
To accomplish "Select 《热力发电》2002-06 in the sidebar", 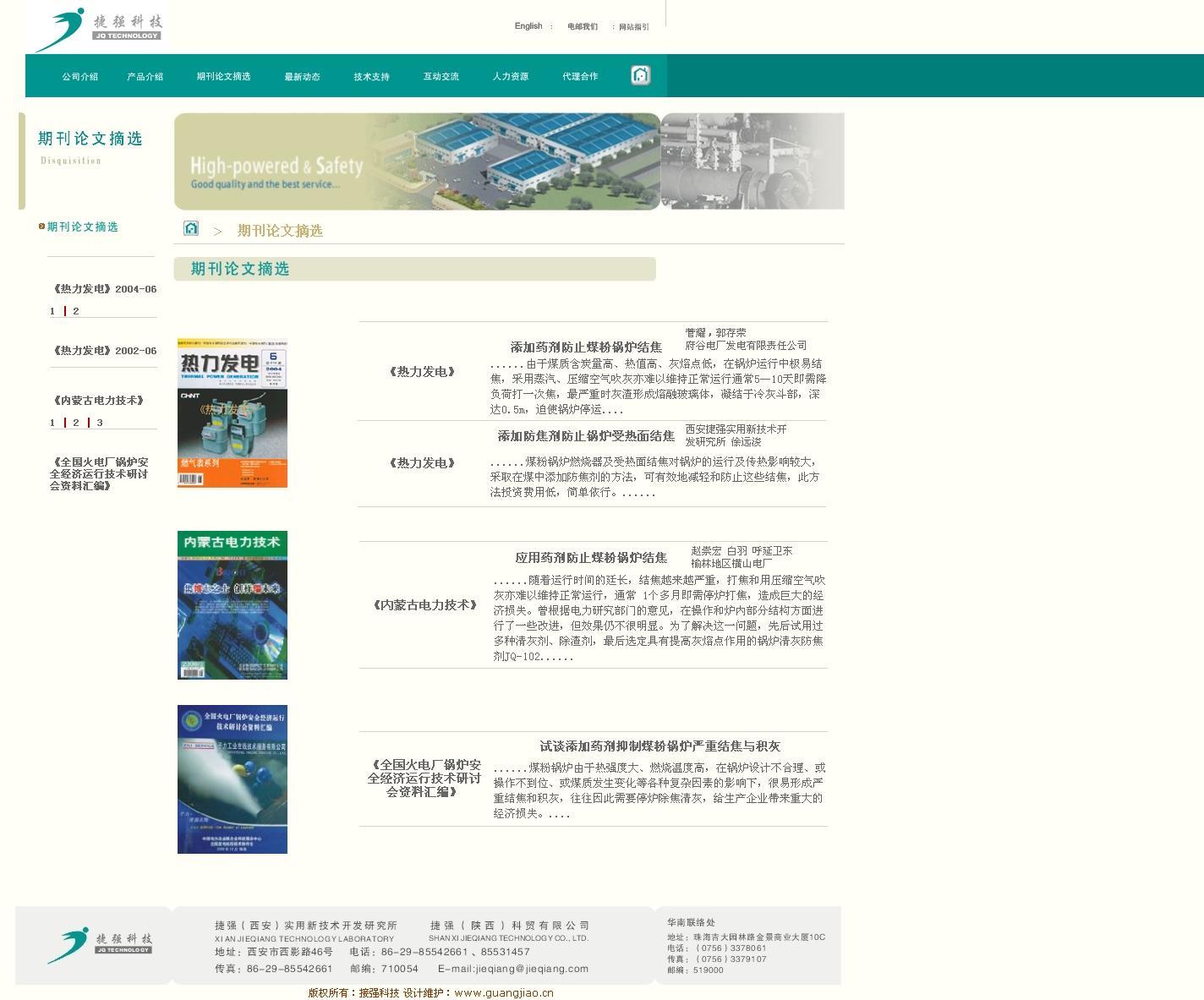I will coord(104,351).
